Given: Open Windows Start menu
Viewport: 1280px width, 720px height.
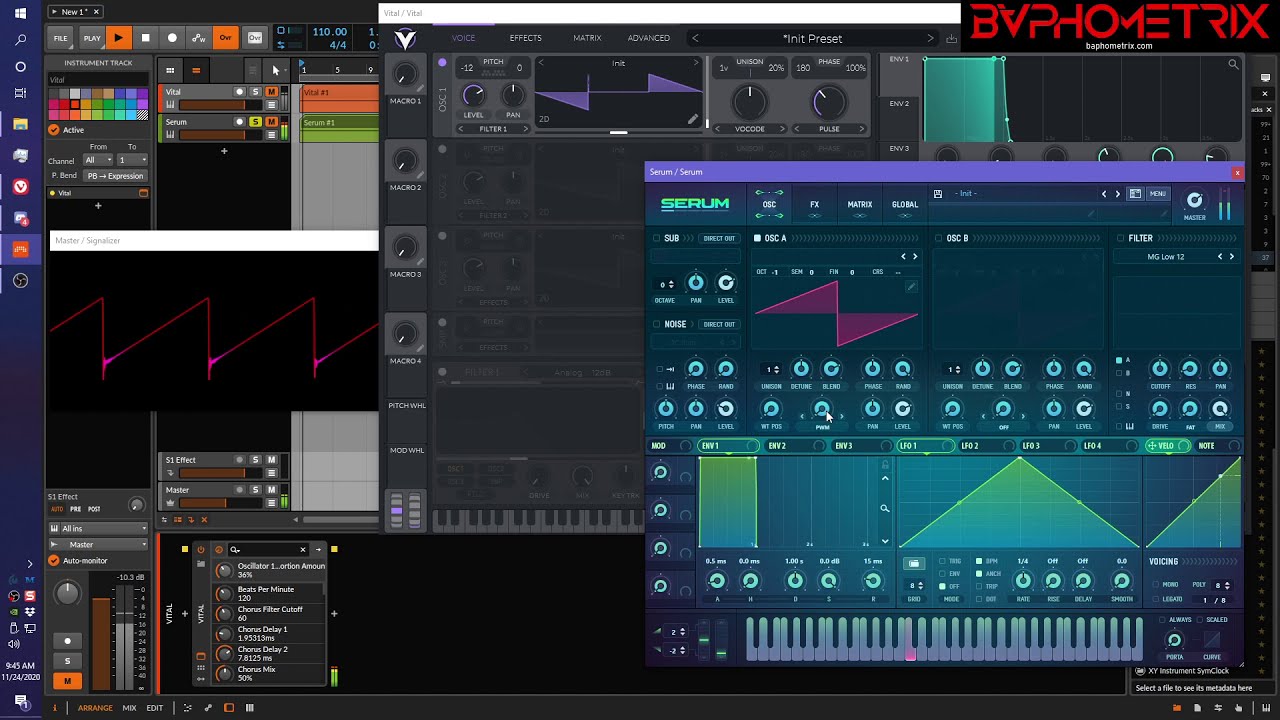Looking at the screenshot, I should pyautogui.click(x=20, y=14).
